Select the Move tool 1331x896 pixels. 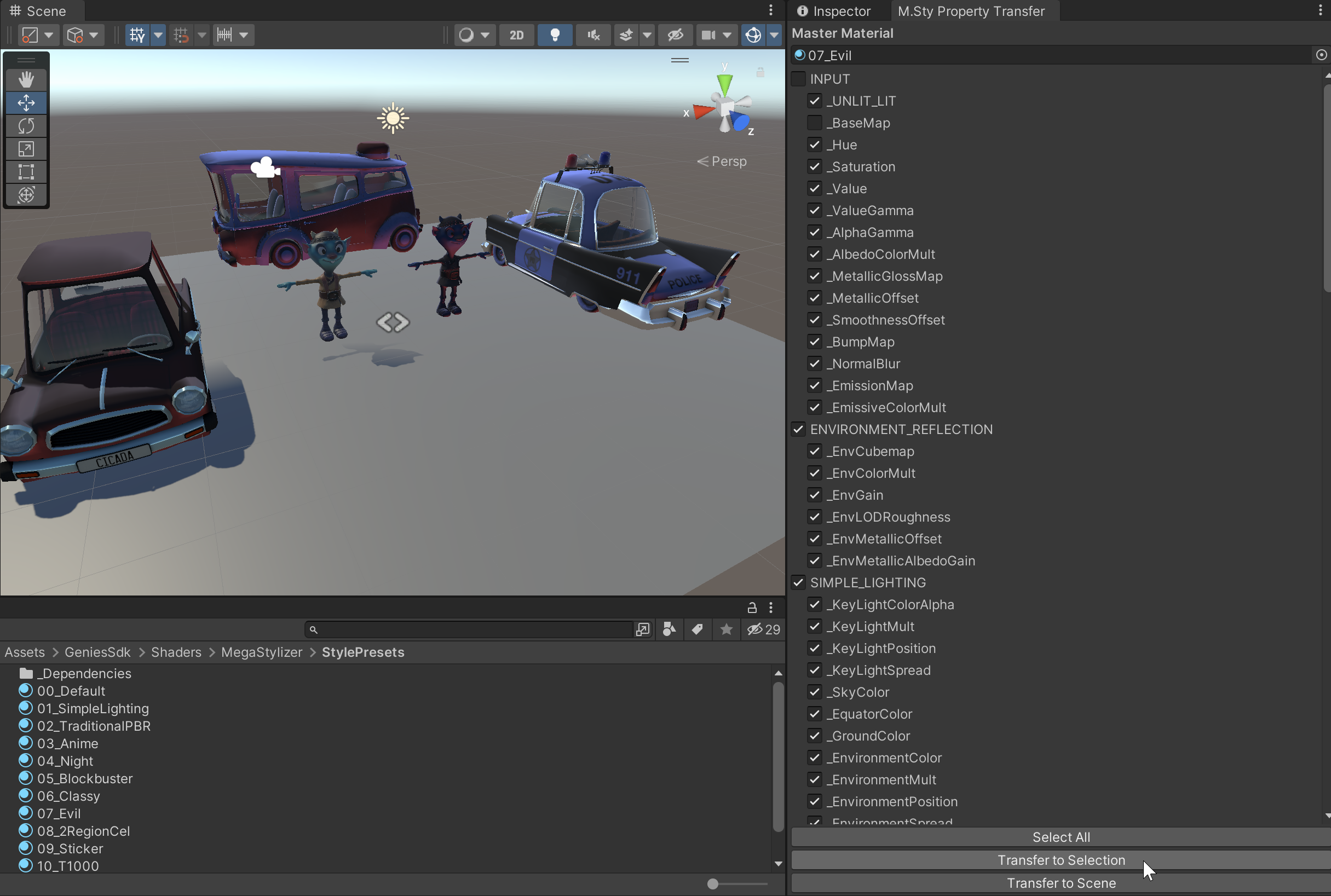point(26,103)
